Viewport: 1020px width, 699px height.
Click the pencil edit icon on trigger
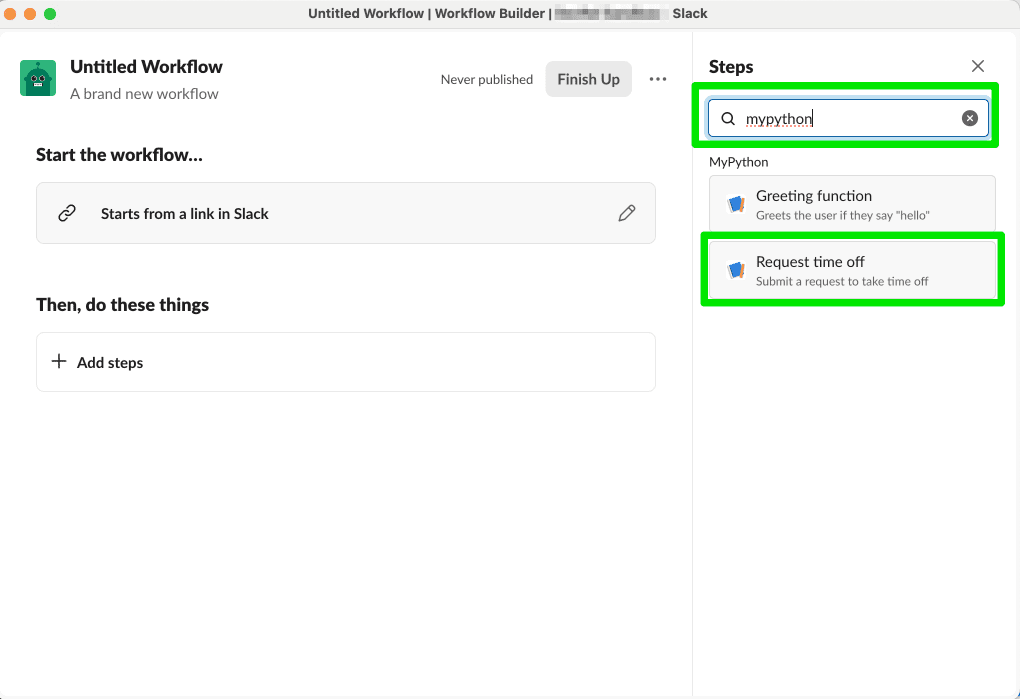coord(627,213)
